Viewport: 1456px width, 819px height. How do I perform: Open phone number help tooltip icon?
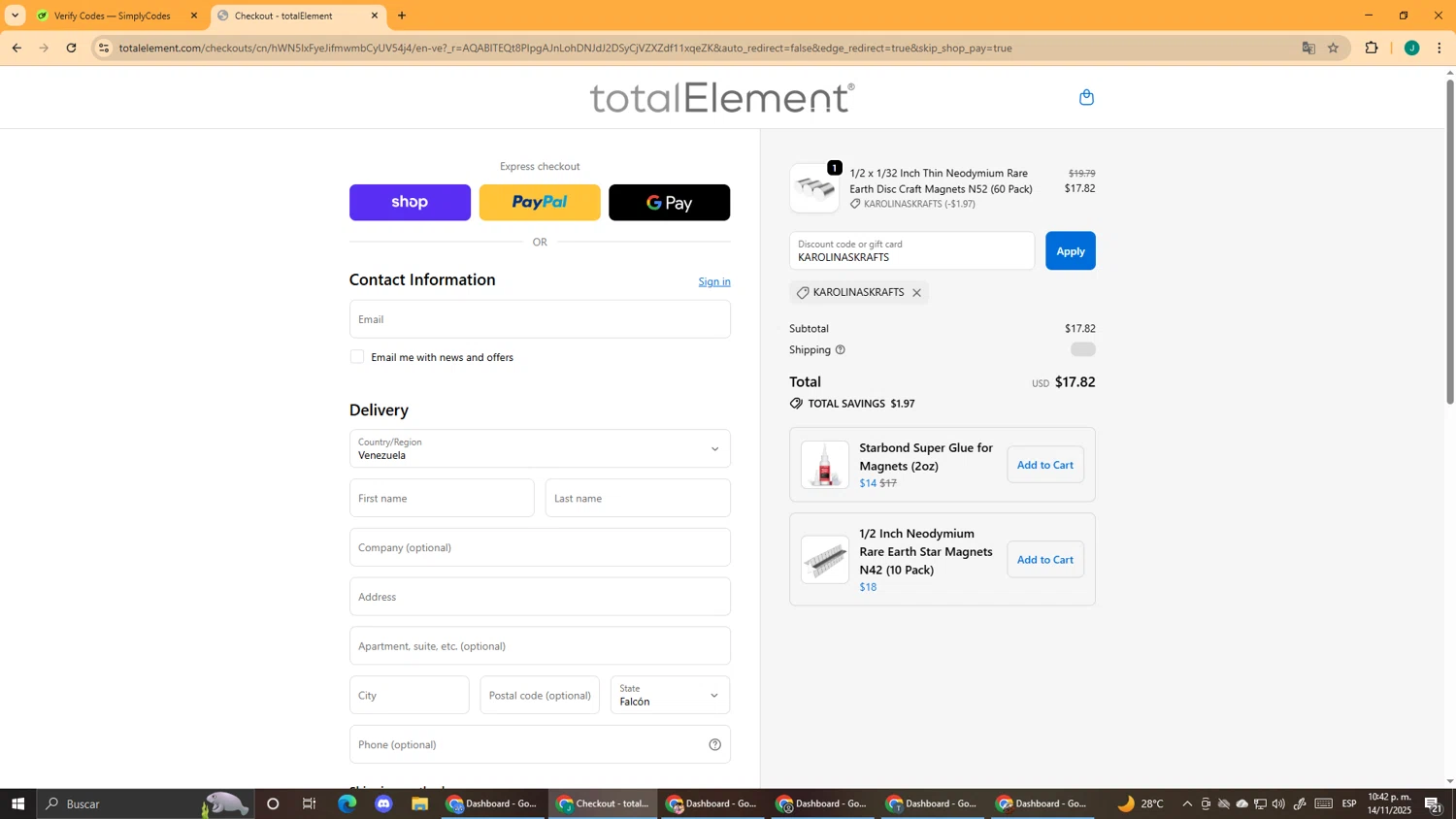(x=714, y=745)
